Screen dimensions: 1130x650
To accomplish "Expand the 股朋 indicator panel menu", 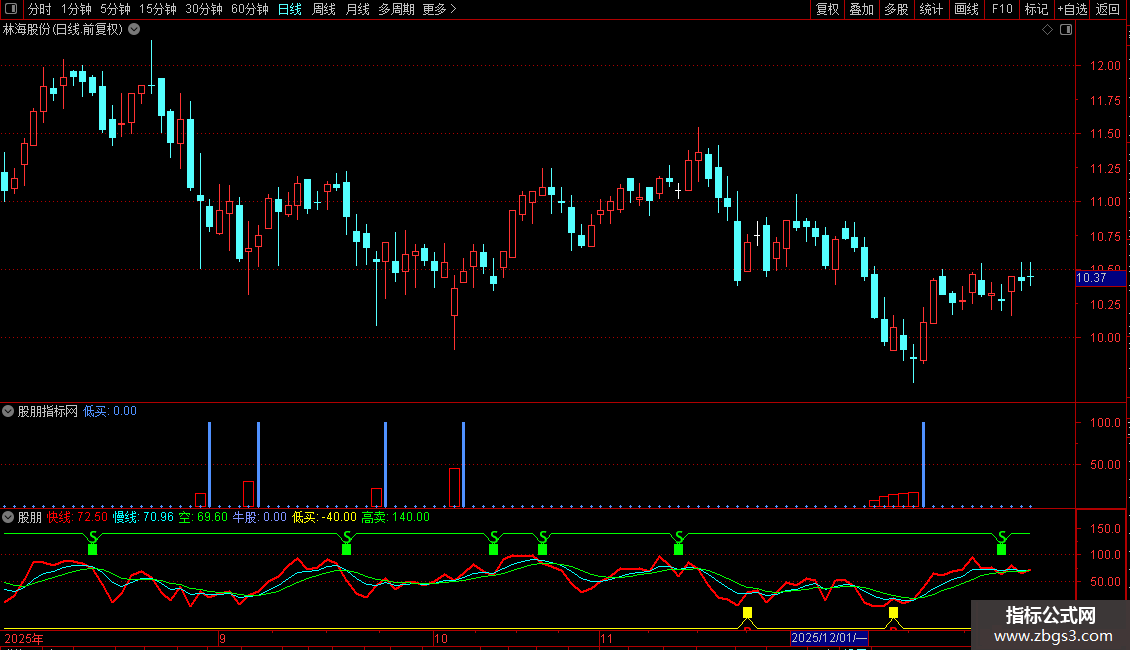I will tap(8, 517).
